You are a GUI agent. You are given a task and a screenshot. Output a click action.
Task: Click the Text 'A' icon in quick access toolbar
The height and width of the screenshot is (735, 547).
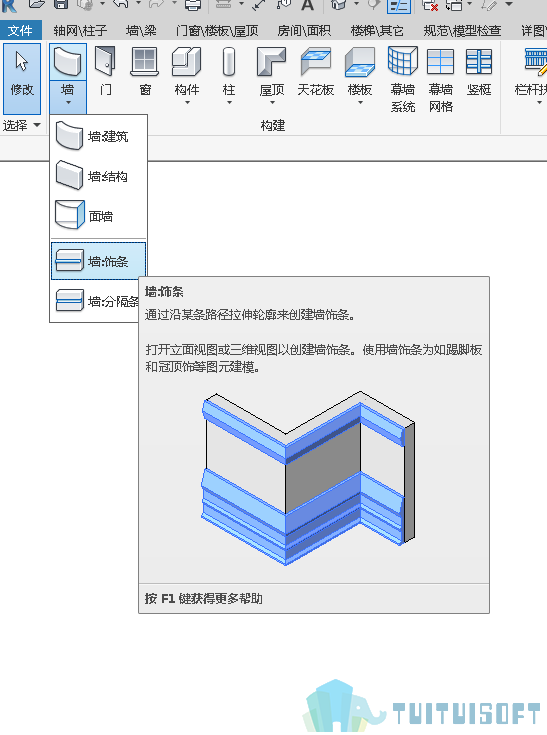click(307, 5)
